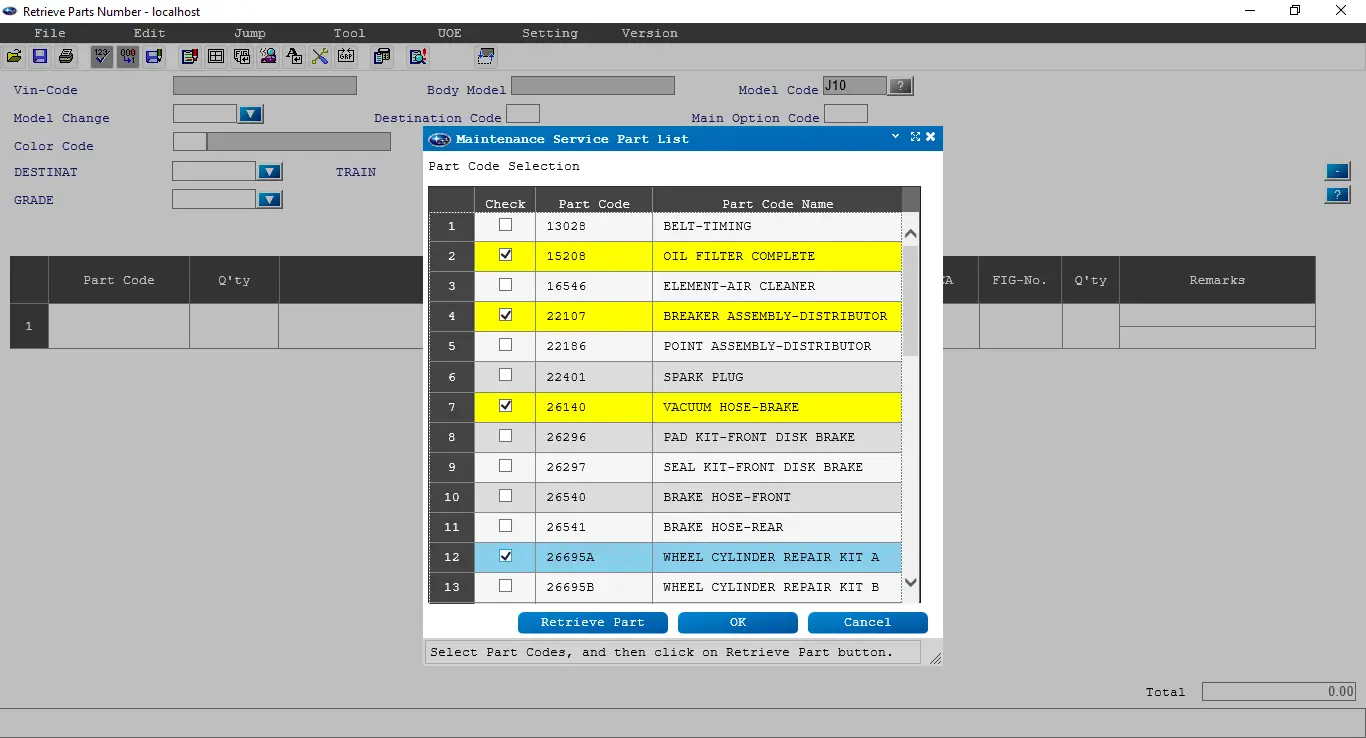Open the customer search person icon
Viewport: 1366px width, 738px height.
click(268, 56)
